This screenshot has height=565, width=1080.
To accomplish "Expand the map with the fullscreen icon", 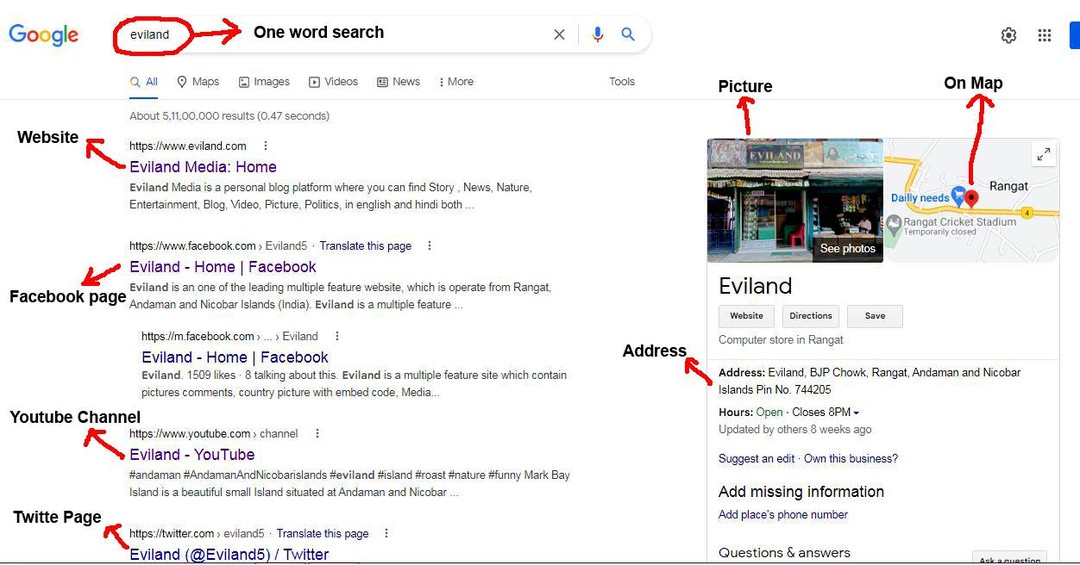I will 1043,154.
